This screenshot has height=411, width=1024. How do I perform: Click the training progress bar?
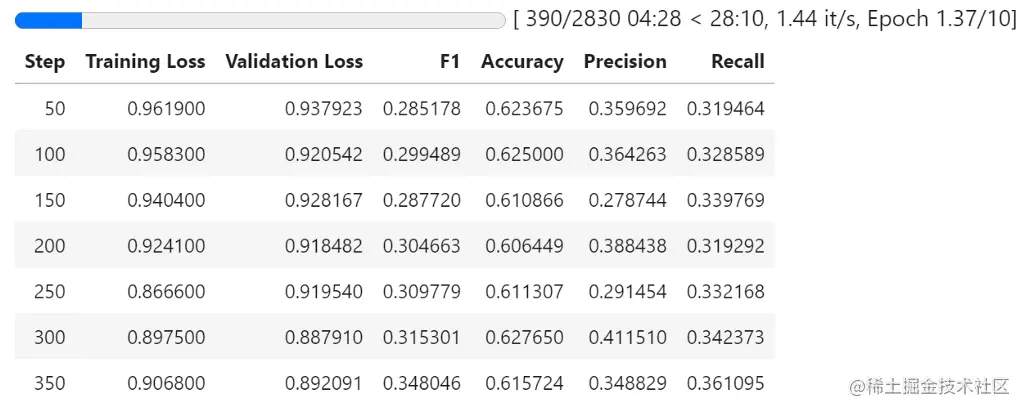tap(260, 20)
